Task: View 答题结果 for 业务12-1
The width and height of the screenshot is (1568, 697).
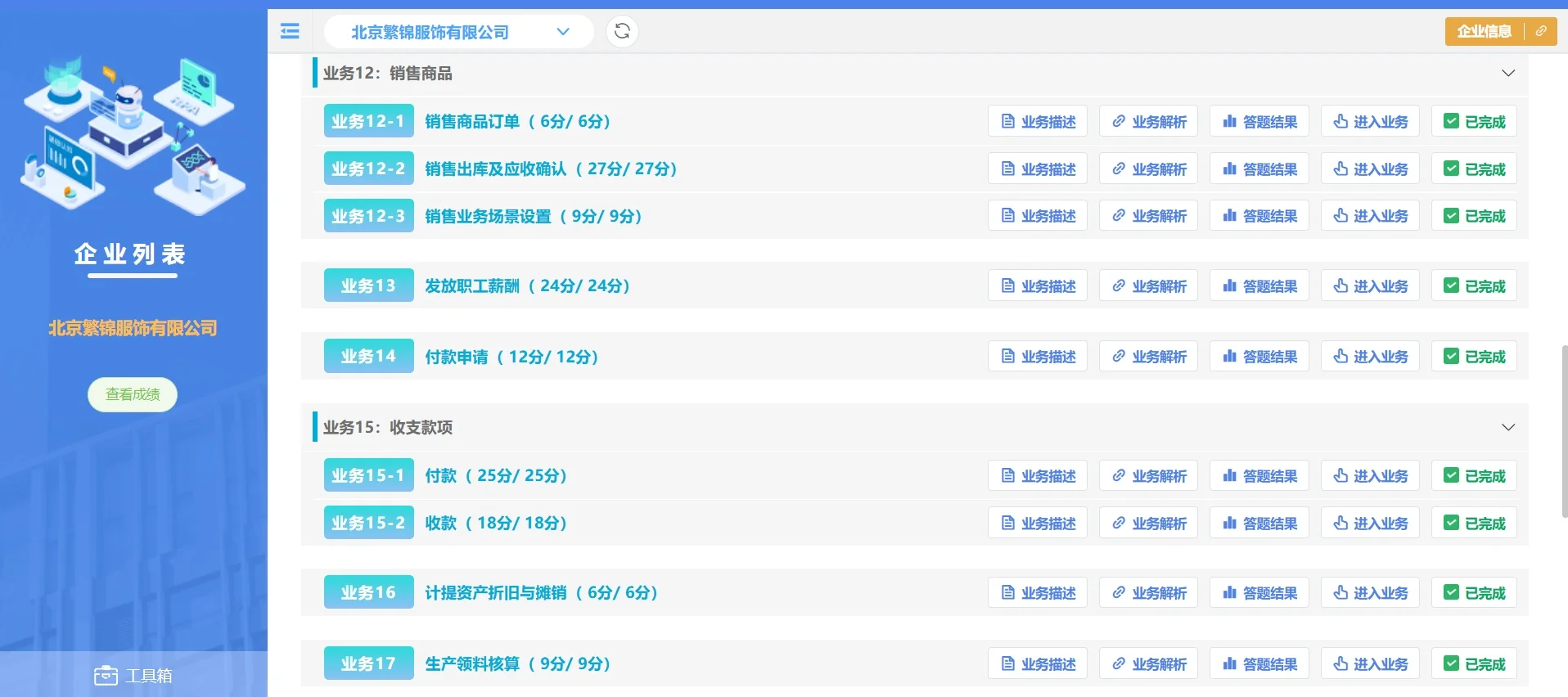Action: (1259, 121)
